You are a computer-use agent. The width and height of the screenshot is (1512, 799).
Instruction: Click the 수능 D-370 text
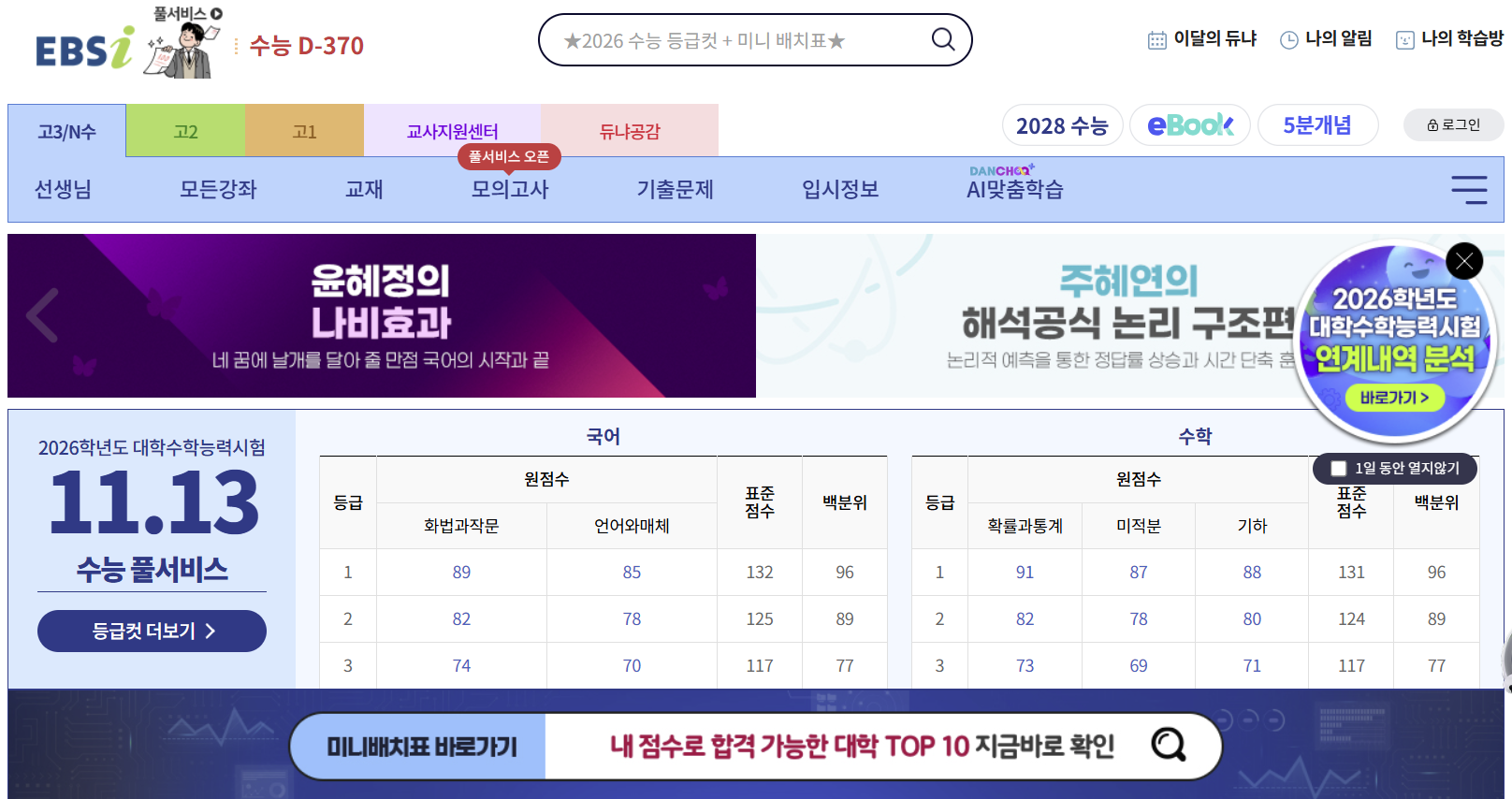pos(306,46)
